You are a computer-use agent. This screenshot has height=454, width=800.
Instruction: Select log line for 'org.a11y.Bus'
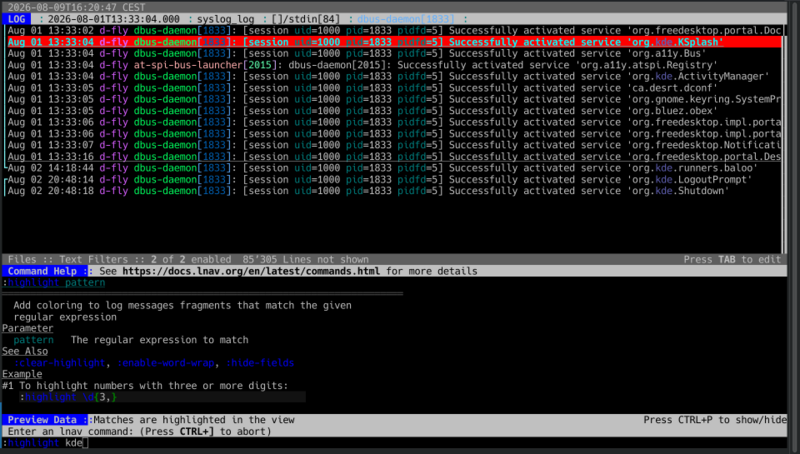pyautogui.click(x=394, y=54)
